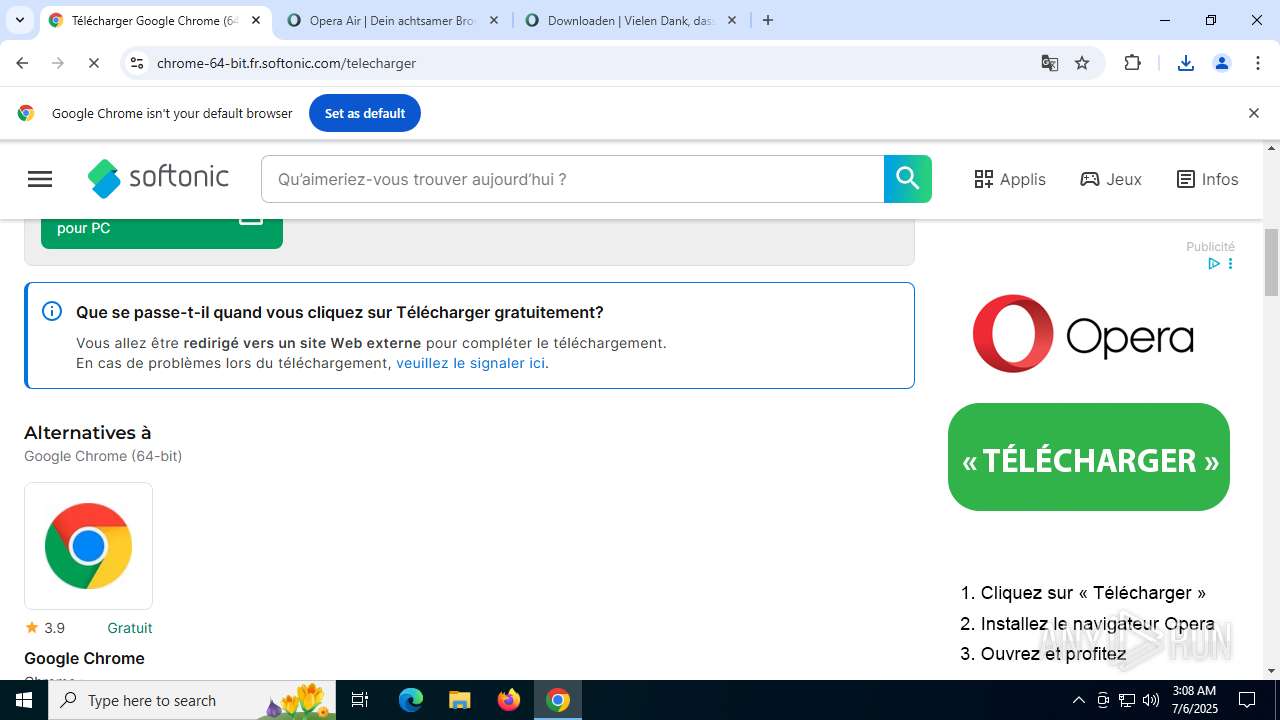Open the Google Chrome alternative thumbnail
Viewport: 1280px width, 720px height.
(88, 546)
